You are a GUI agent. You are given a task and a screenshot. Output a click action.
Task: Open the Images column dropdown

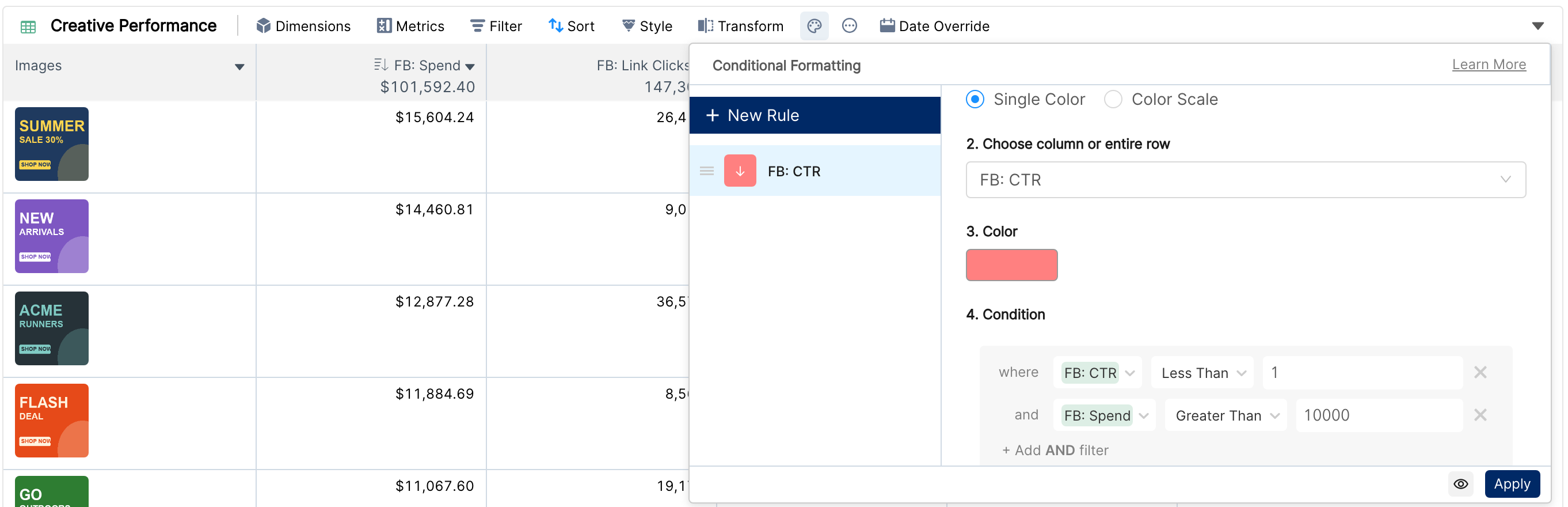coord(239,66)
